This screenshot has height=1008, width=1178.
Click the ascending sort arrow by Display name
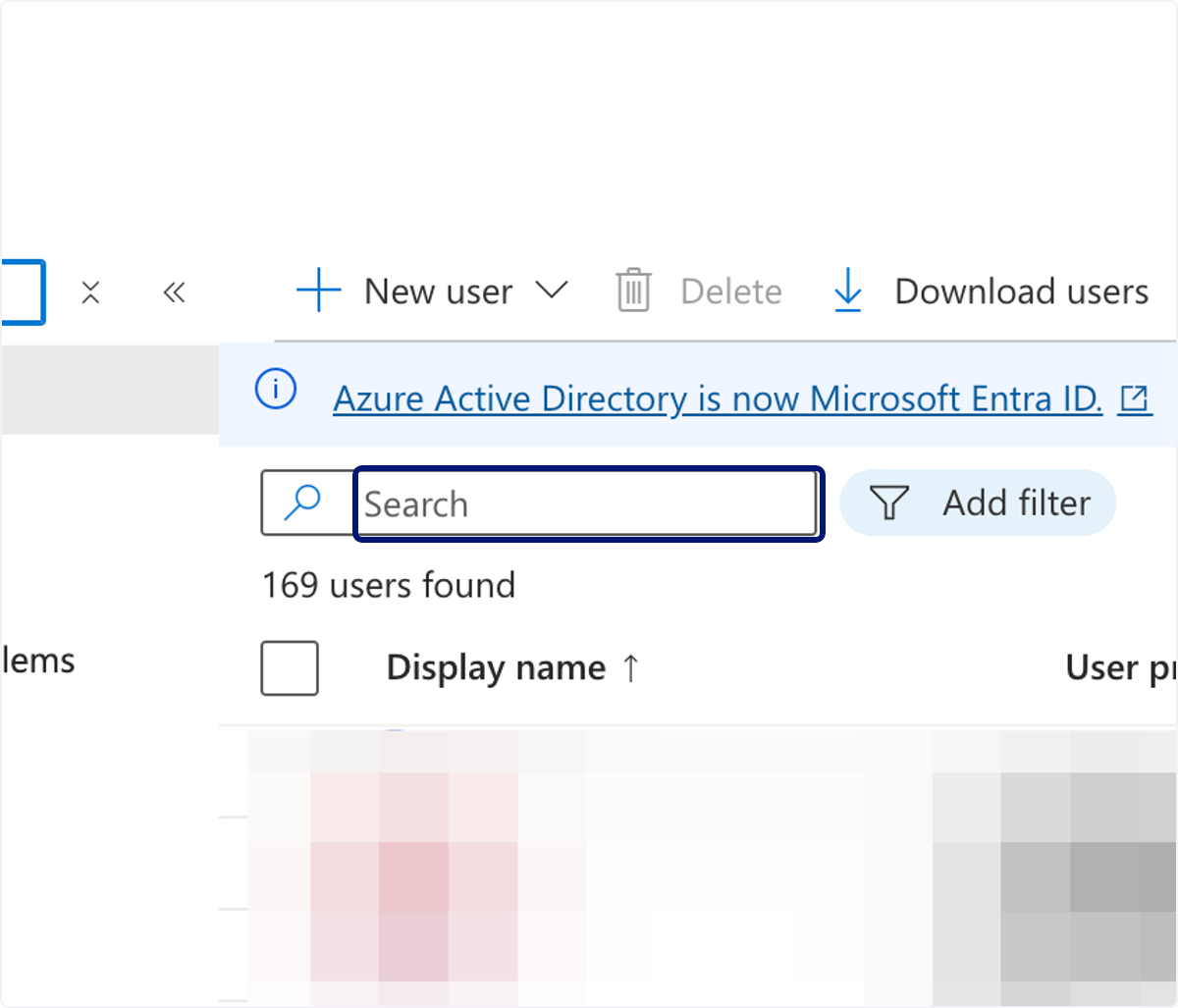click(631, 668)
